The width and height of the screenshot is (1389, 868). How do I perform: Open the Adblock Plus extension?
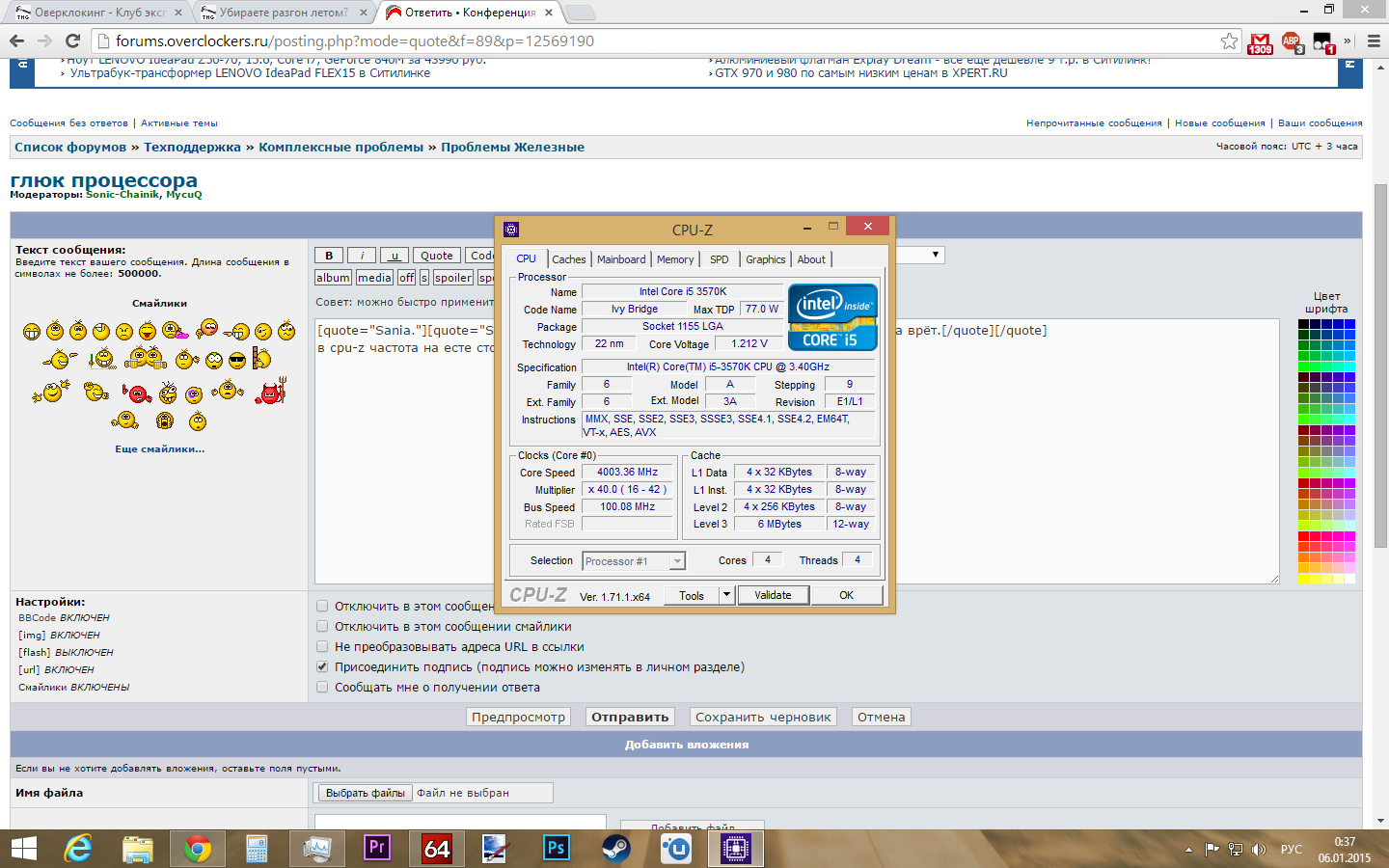(1292, 41)
